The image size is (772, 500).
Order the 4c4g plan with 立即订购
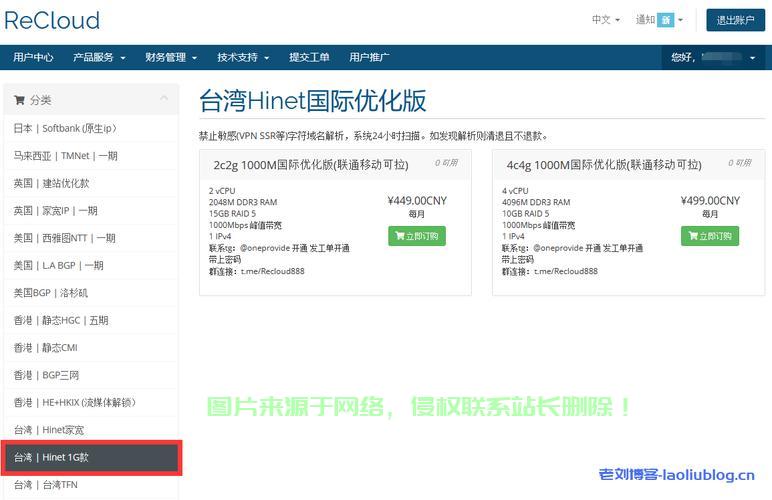(709, 236)
